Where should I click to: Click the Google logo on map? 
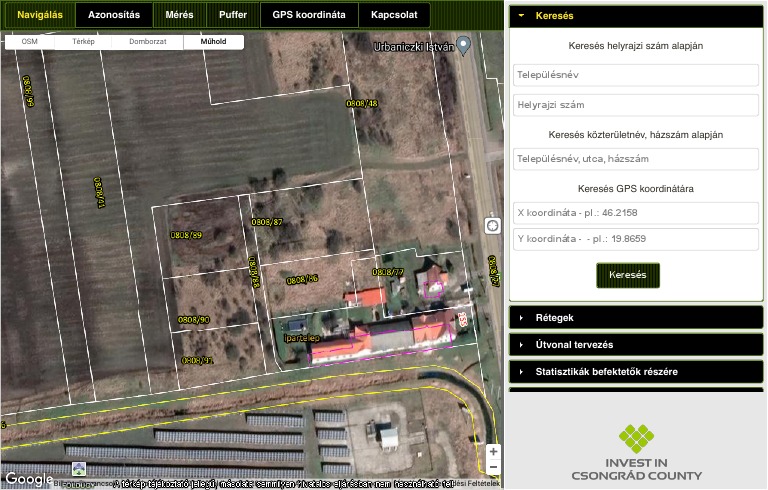[x=28, y=480]
